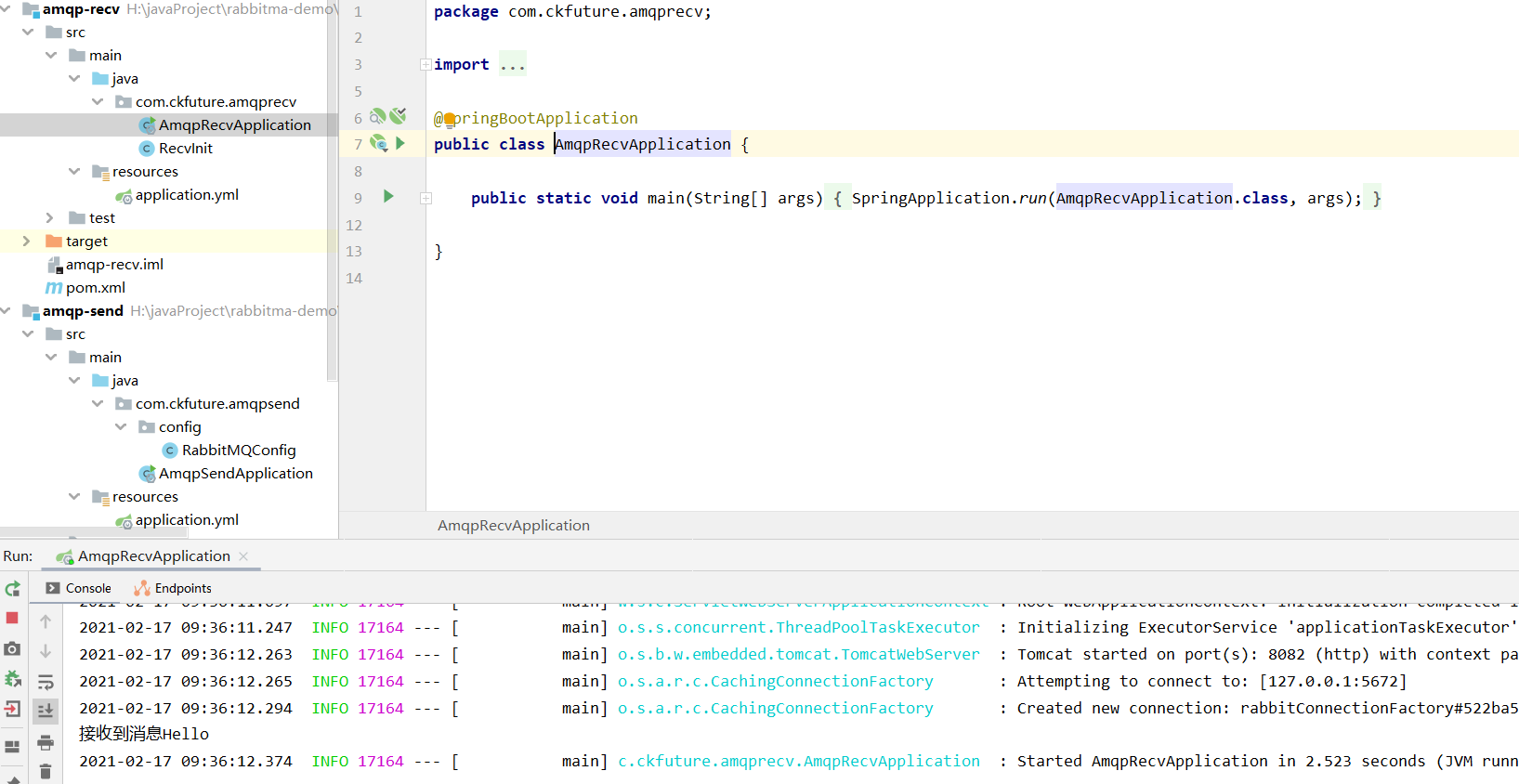Collapse resources folder under amqp-recv
The width and height of the screenshot is (1519, 784).
tap(74, 171)
